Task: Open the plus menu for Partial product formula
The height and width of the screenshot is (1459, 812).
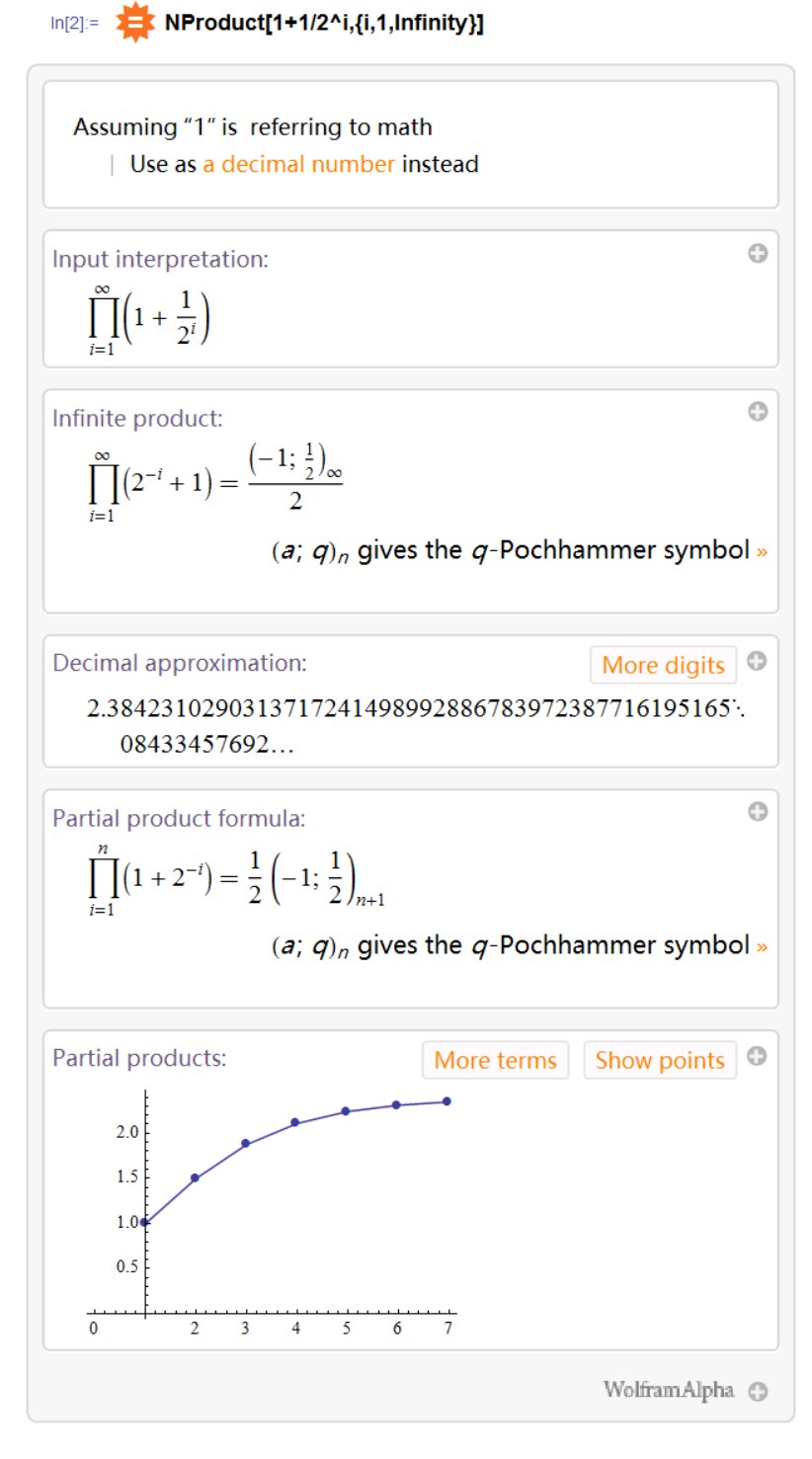Action: 758,811
